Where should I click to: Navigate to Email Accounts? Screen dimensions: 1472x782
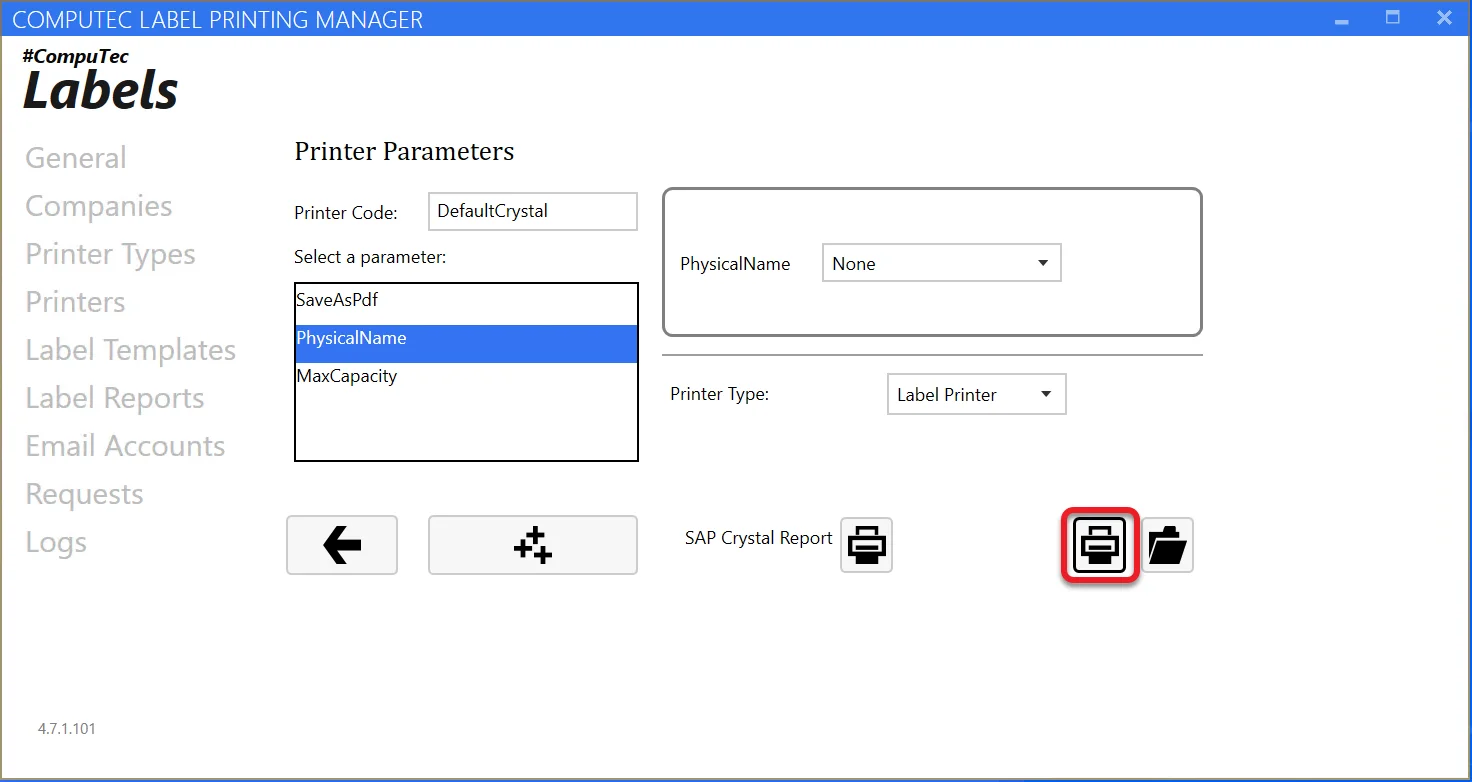coord(125,445)
